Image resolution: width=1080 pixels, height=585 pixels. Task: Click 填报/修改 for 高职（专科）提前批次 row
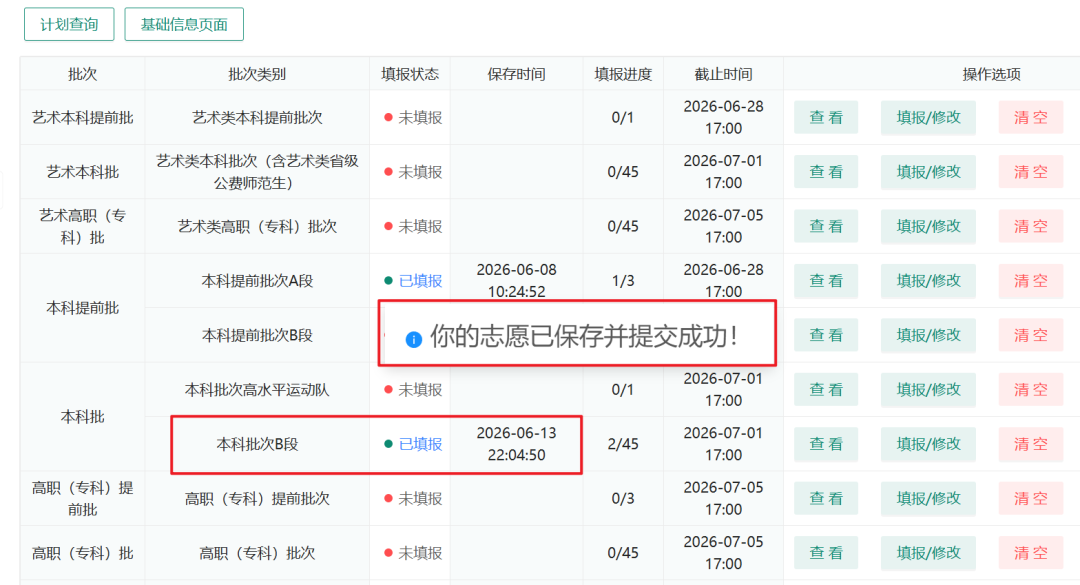[x=928, y=498]
